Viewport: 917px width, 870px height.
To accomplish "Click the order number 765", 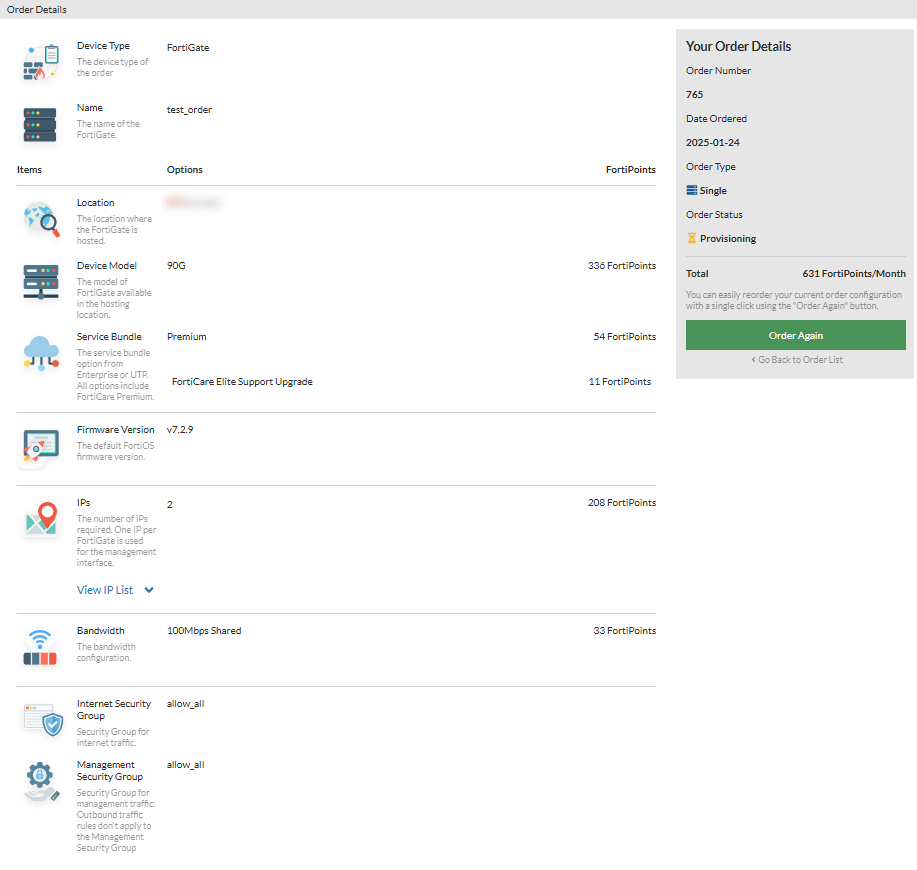I will click(x=694, y=94).
